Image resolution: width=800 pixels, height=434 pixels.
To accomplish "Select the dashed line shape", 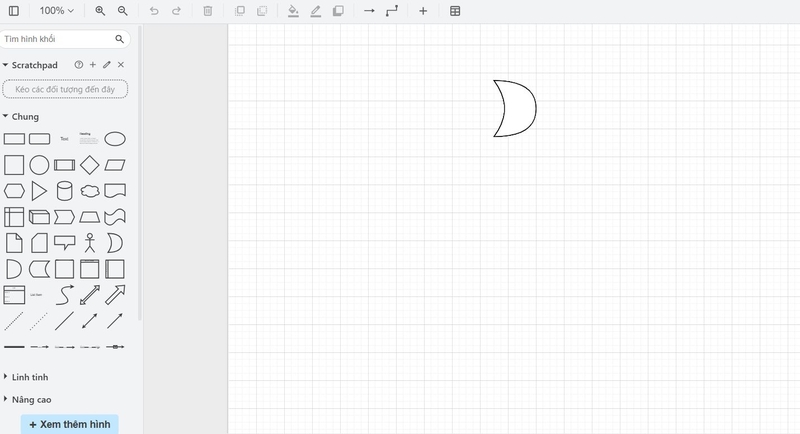I will pyautogui.click(x=14, y=321).
